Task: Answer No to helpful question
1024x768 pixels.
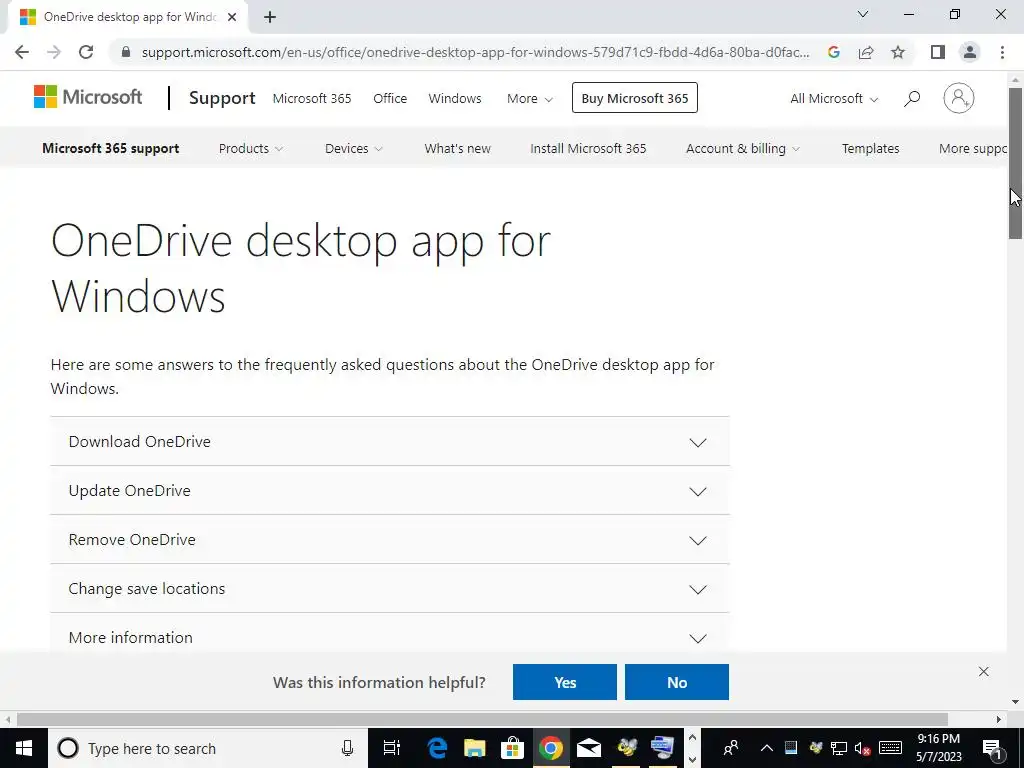Action: (x=677, y=682)
